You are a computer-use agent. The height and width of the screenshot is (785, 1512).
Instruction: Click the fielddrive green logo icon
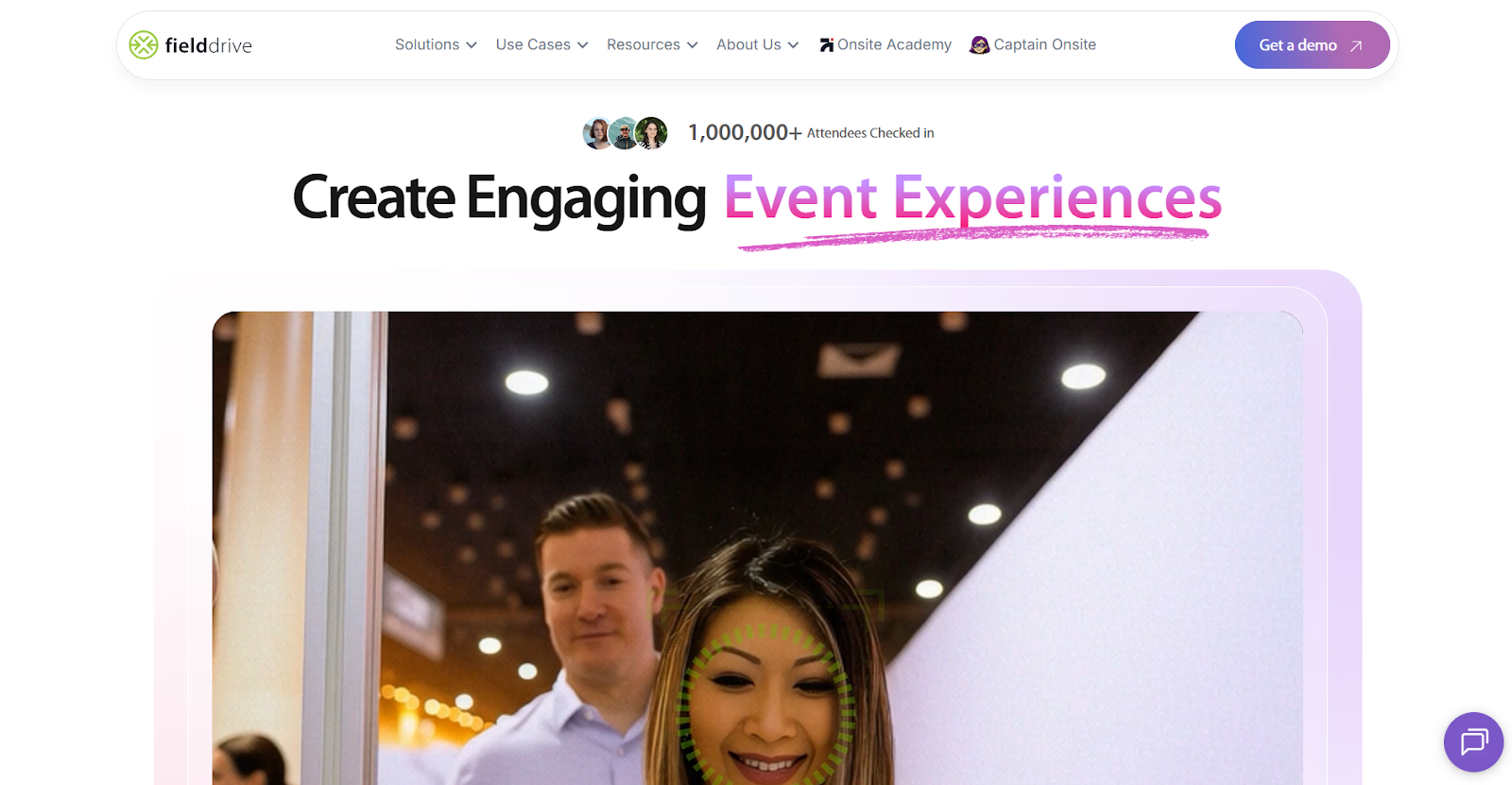pos(144,44)
